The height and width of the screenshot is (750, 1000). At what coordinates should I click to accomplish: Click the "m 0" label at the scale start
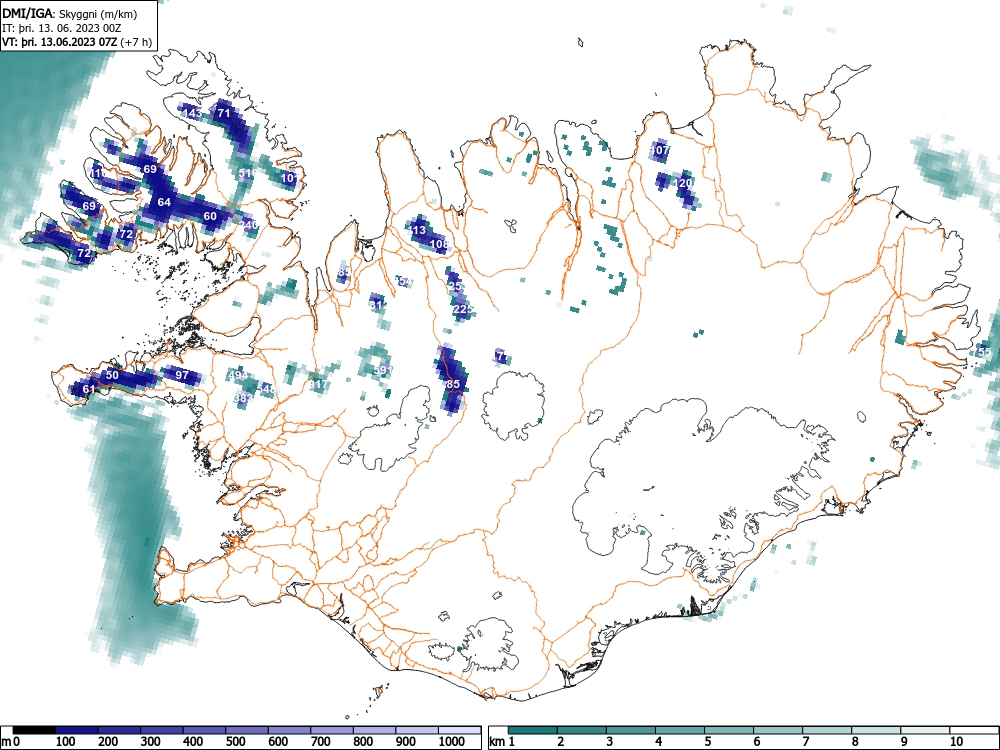point(10,742)
